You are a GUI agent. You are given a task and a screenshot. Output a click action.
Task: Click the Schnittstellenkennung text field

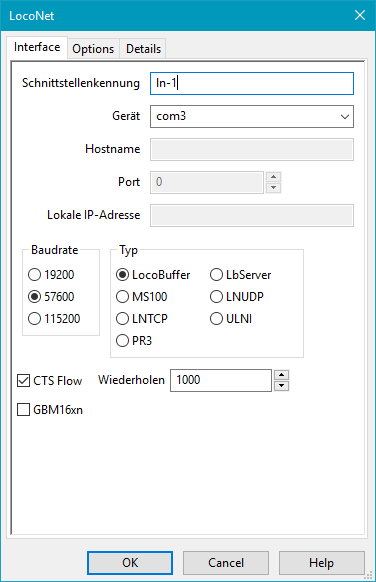click(x=252, y=84)
